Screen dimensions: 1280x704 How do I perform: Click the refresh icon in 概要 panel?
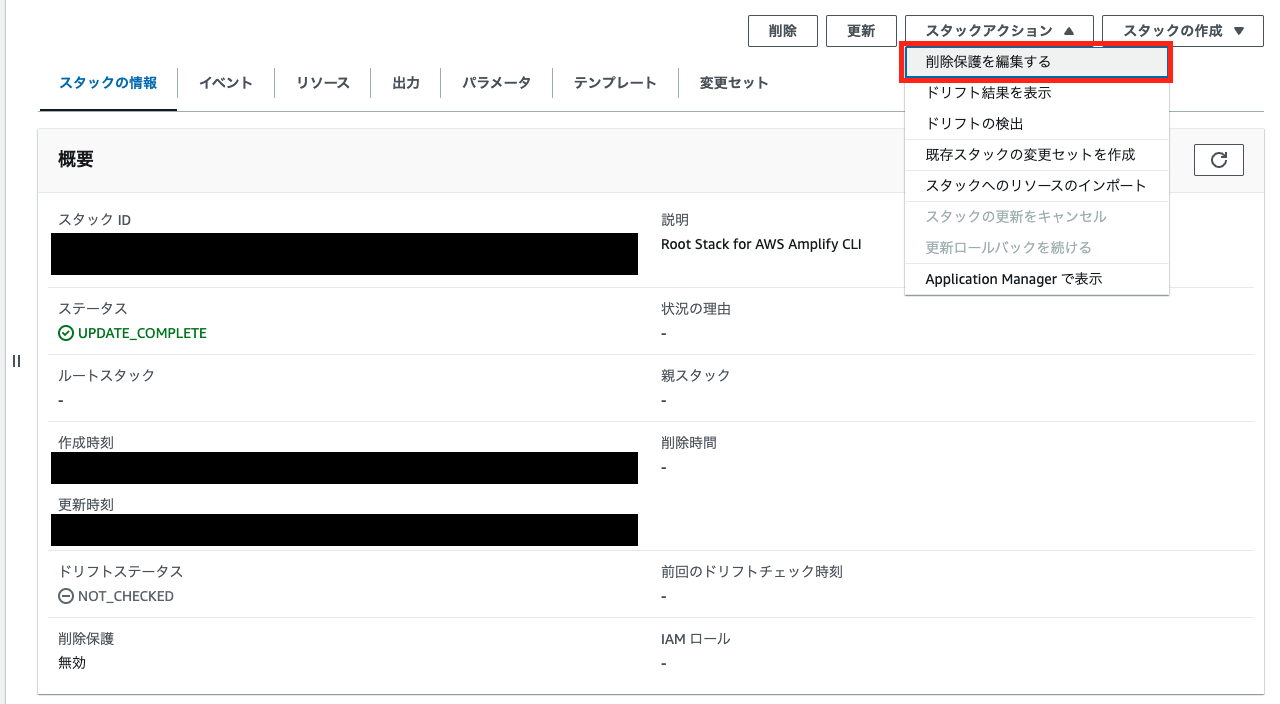click(x=1219, y=160)
